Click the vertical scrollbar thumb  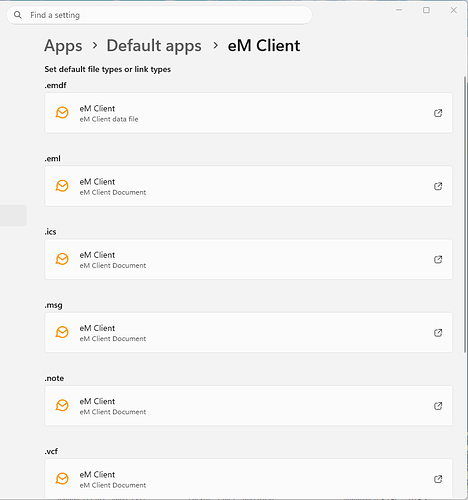[465, 214]
